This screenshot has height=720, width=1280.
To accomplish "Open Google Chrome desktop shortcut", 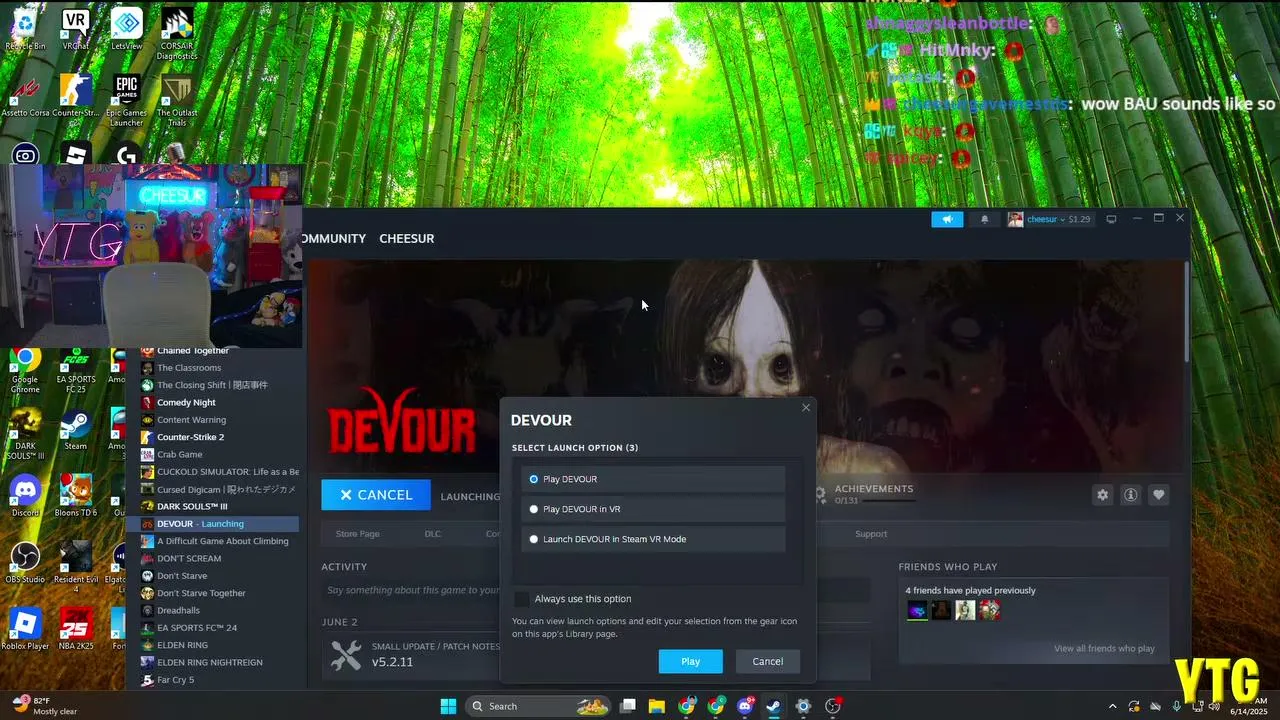I will [25, 368].
